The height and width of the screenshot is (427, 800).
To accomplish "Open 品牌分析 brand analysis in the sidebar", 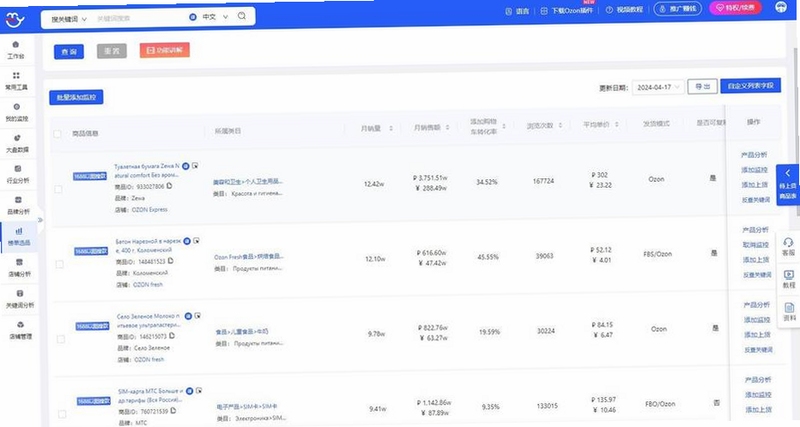I will tap(18, 205).
